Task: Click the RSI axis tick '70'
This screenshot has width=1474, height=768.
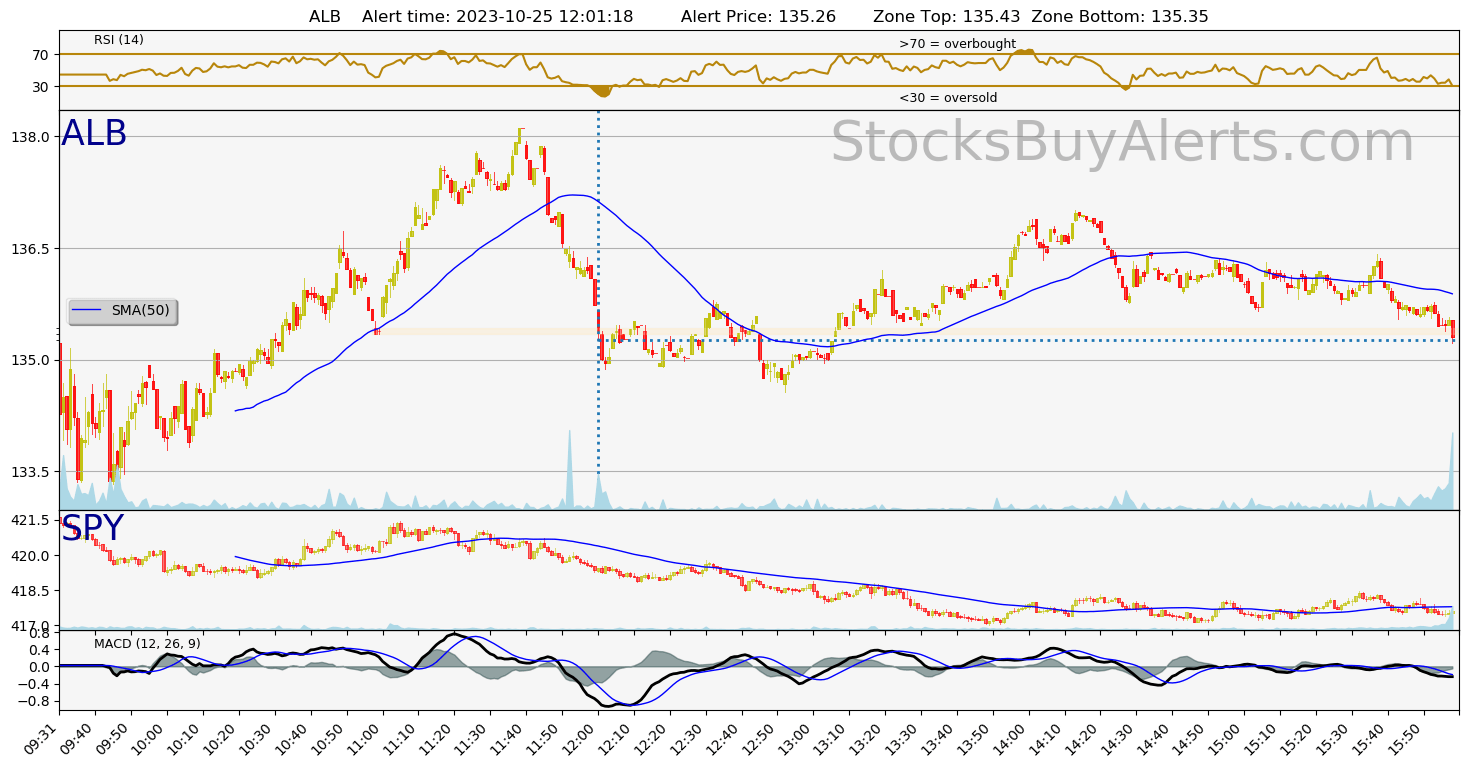Action: pyautogui.click(x=40, y=55)
